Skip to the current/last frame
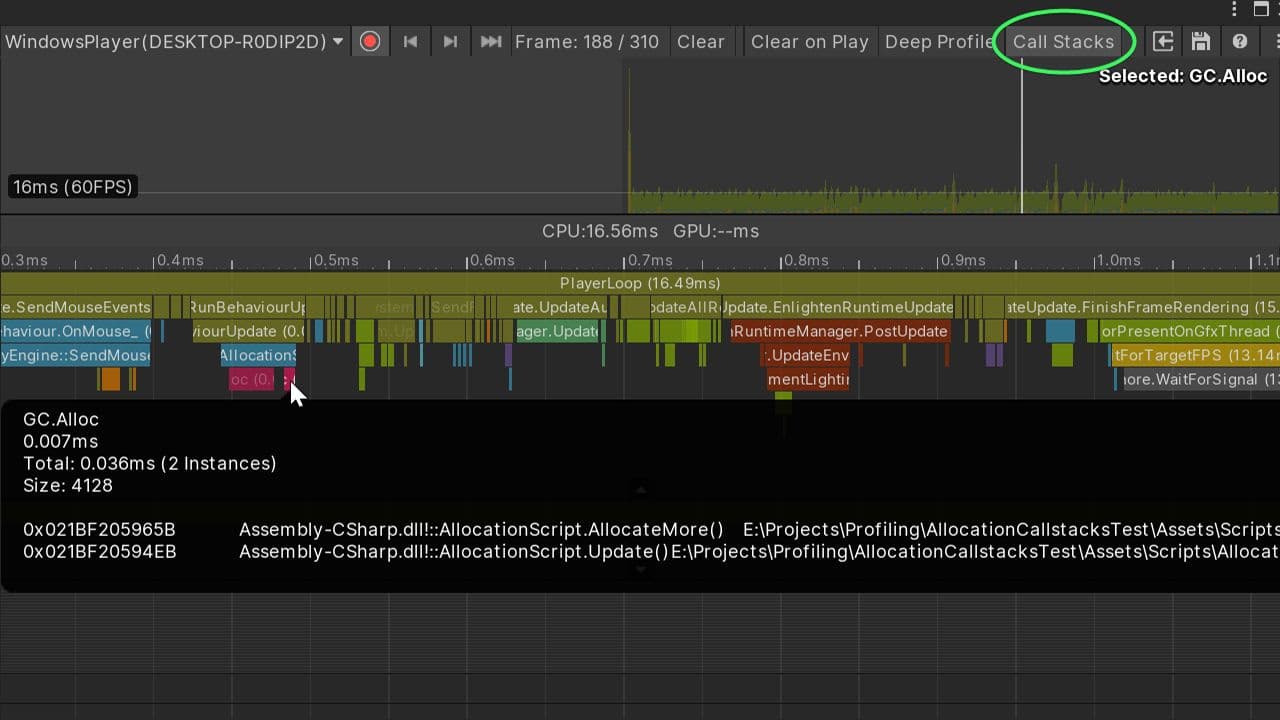 (x=490, y=41)
